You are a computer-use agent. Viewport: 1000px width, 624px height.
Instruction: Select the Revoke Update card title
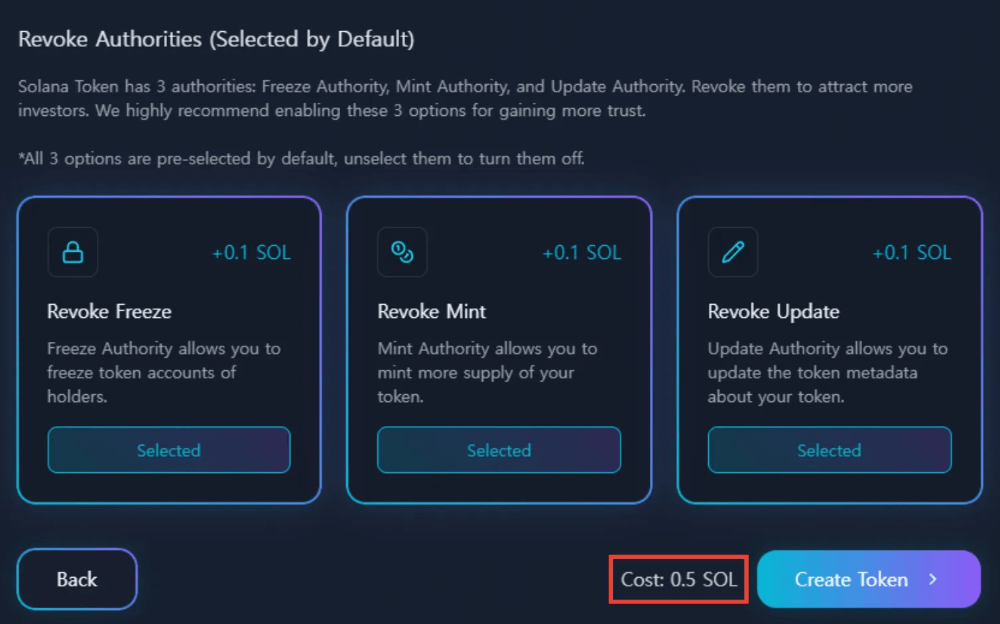(x=773, y=311)
